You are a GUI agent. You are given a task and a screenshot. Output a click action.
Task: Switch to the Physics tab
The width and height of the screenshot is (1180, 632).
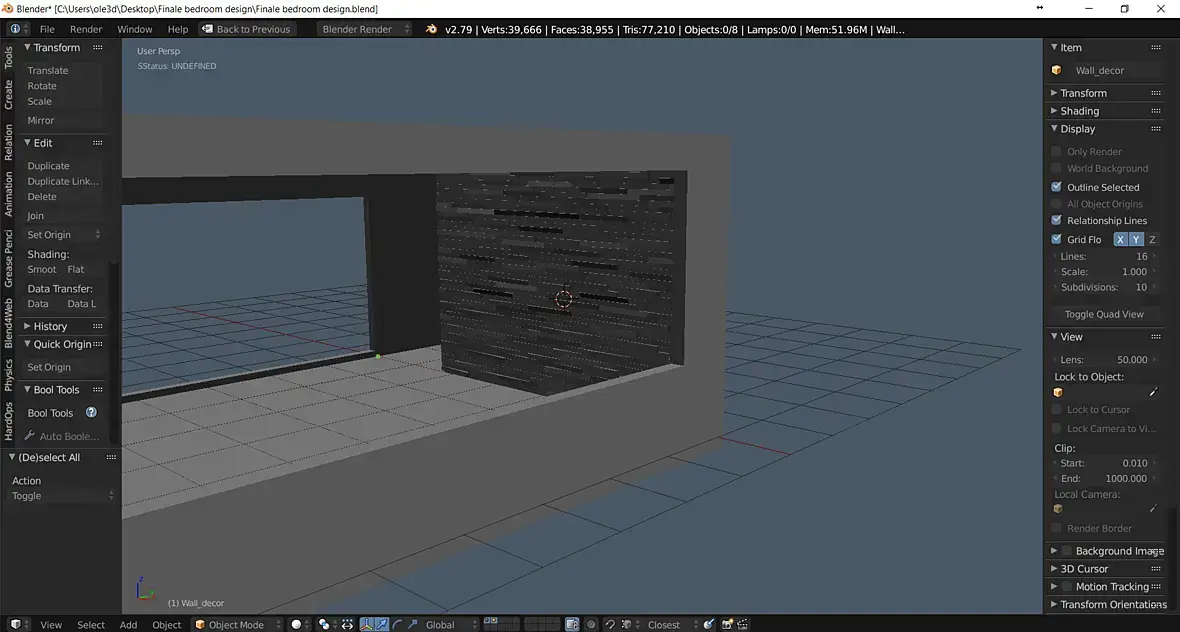(8, 375)
